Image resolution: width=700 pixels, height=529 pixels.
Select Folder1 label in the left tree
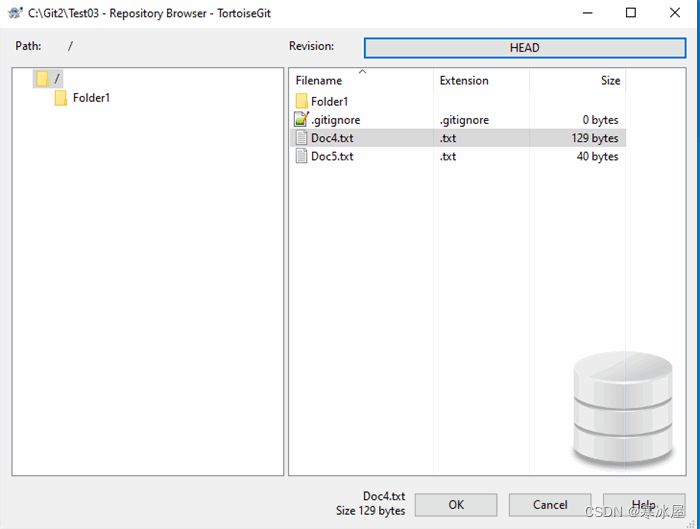pos(91,98)
